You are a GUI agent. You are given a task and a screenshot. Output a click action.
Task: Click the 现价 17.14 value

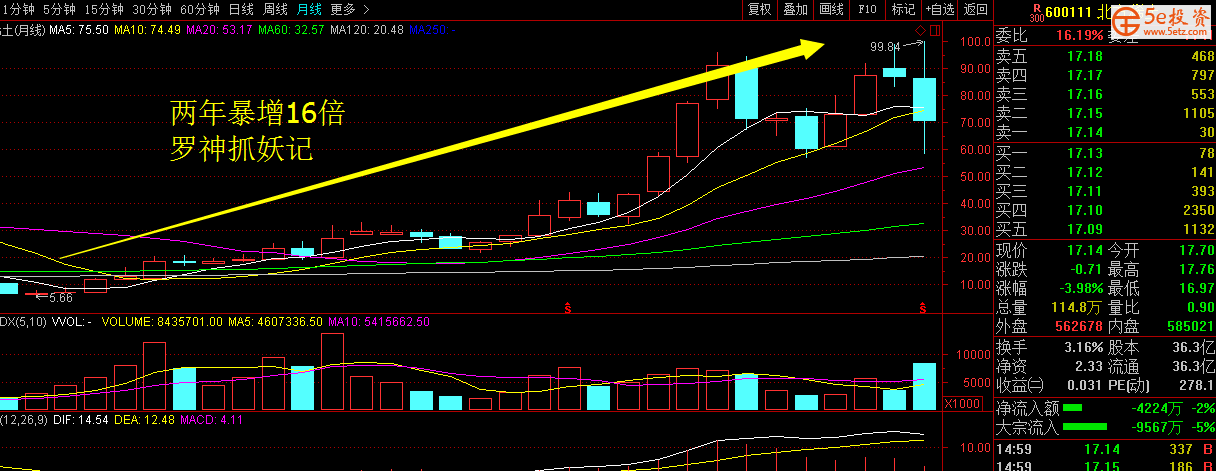click(x=1085, y=250)
